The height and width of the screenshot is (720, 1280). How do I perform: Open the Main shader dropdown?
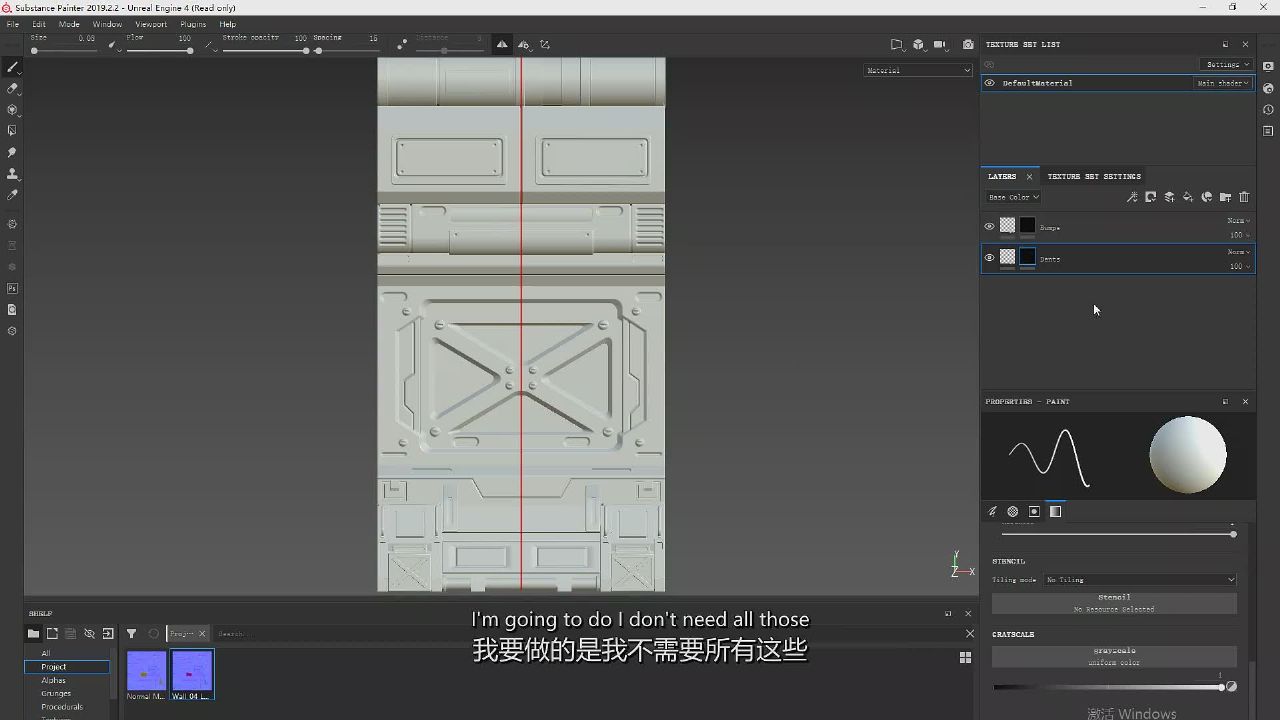[1224, 83]
